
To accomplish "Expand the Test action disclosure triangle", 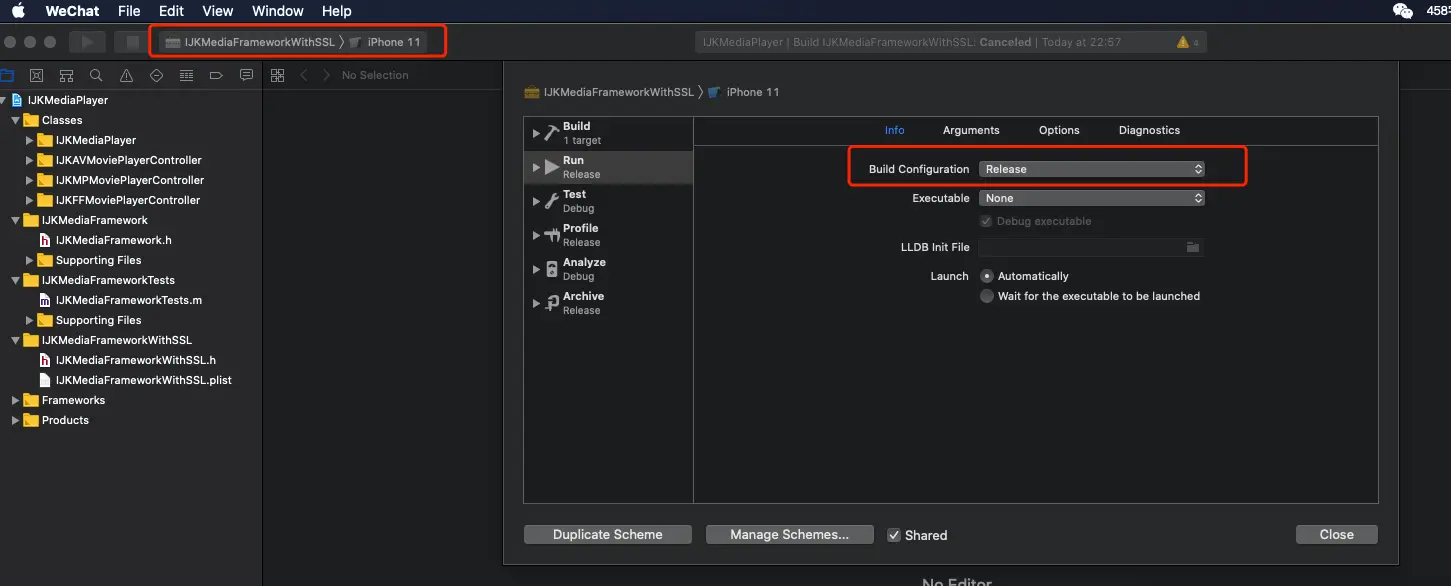I will click(536, 201).
